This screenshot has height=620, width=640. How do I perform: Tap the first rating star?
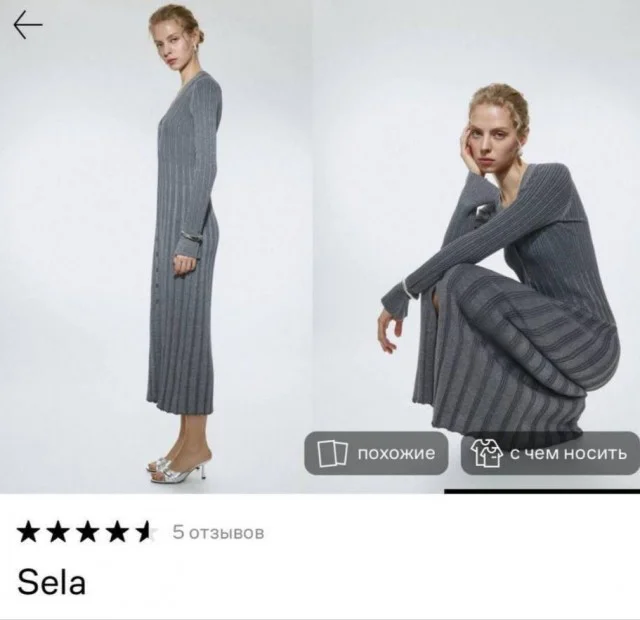tap(29, 532)
